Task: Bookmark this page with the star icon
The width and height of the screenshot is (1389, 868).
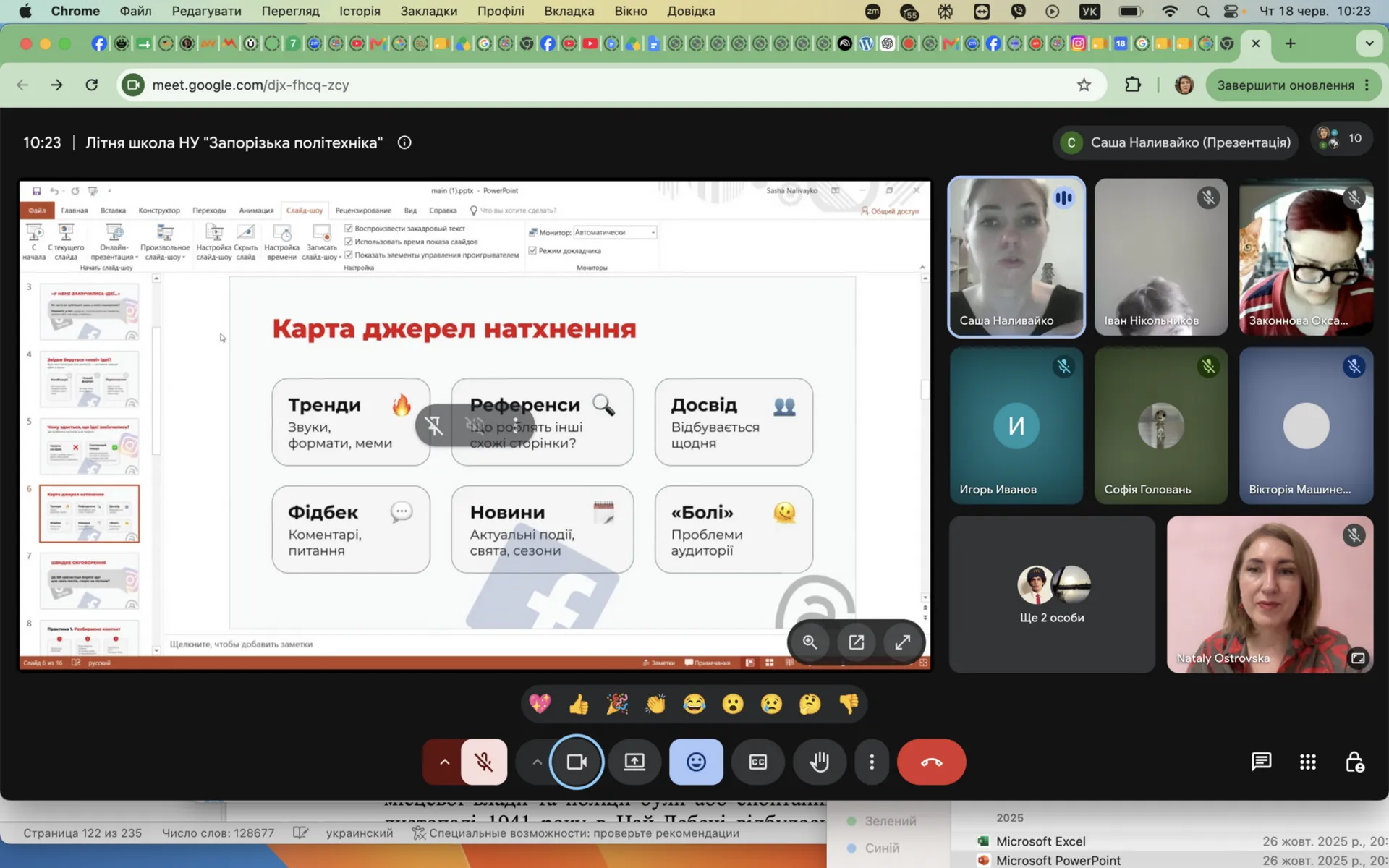Action: (1084, 85)
